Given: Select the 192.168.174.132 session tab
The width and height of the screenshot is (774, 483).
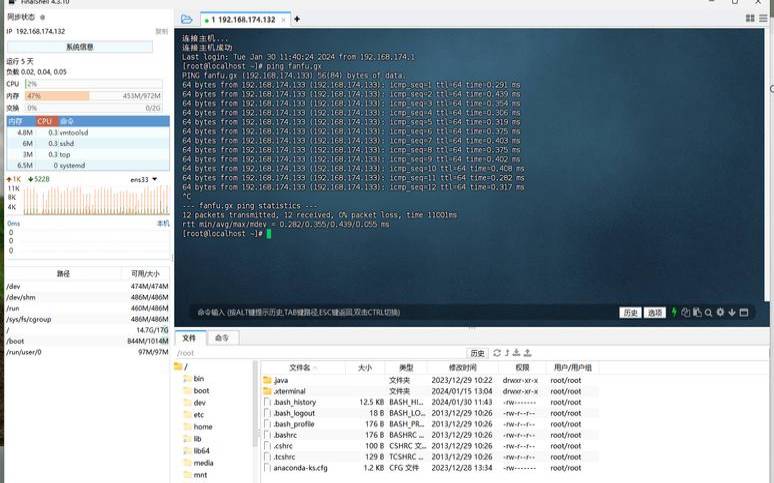Looking at the screenshot, I should click(x=244, y=19).
